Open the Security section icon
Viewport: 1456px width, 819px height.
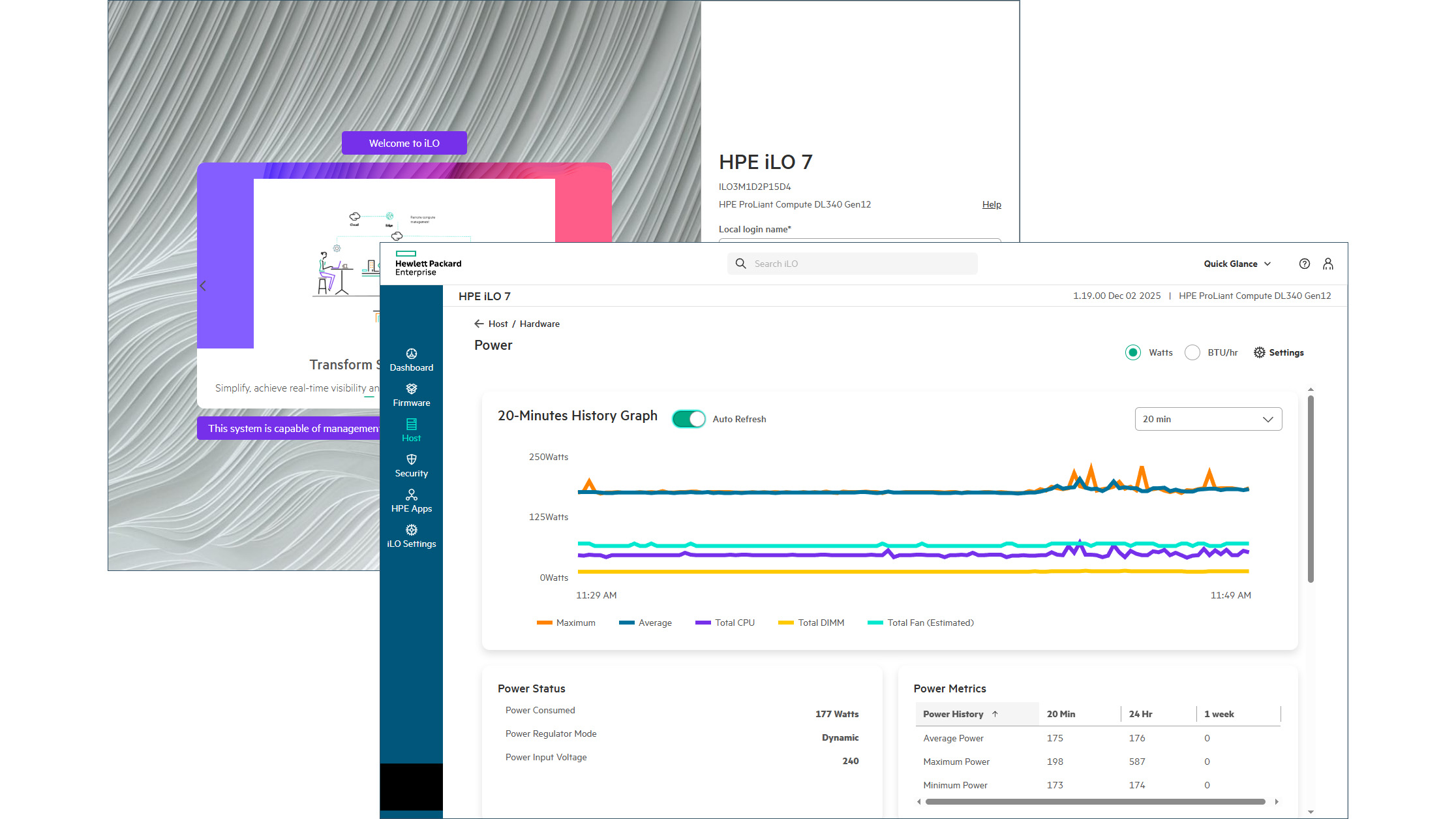point(411,465)
